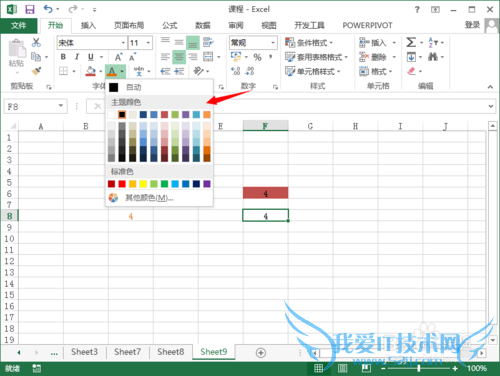
Task: Open 其他颜色(M)... more colors dialog
Action: pos(159,198)
